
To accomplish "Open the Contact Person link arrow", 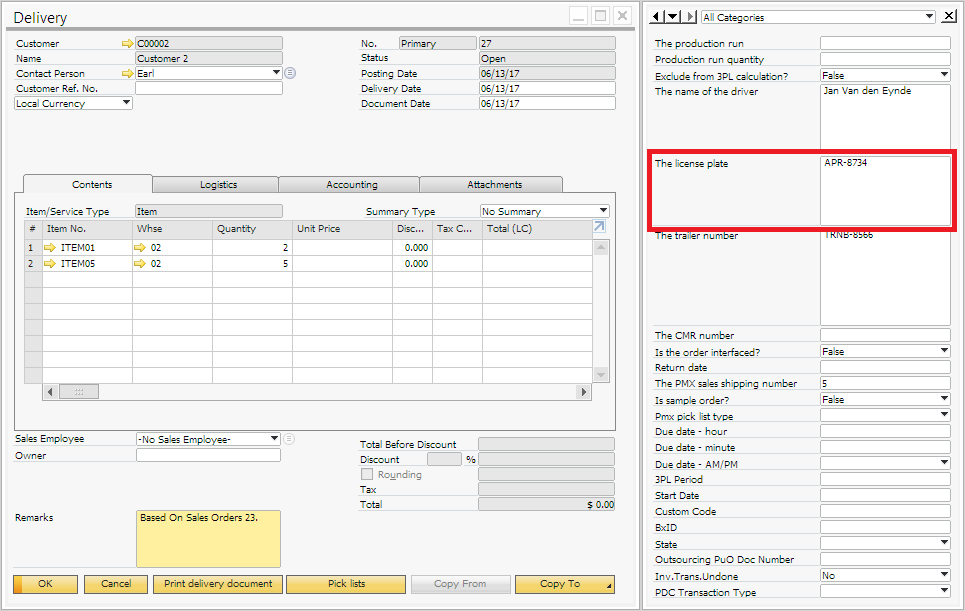I will click(126, 74).
